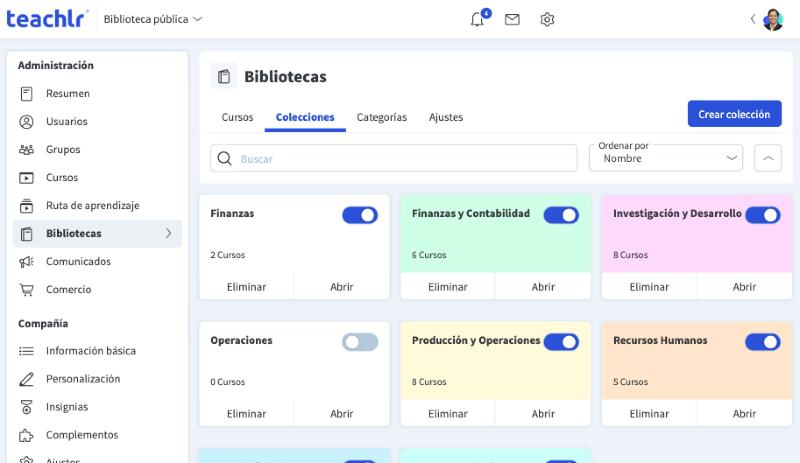The height and width of the screenshot is (463, 800).
Task: Click Abrir on the Finanzas card
Action: click(x=341, y=287)
